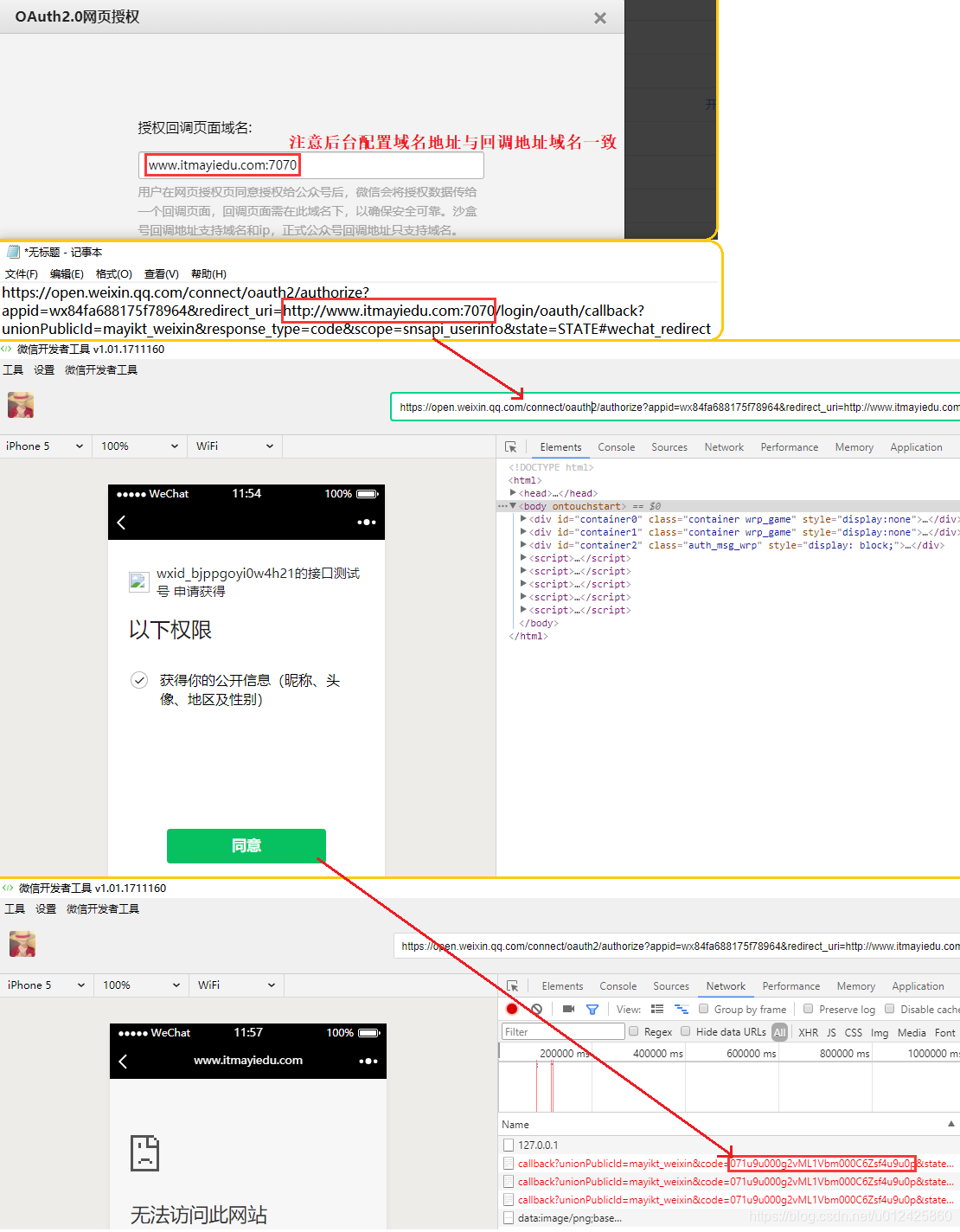Click the upper devtools URL address bar
Screen dimensions: 960x1232
click(x=675, y=407)
